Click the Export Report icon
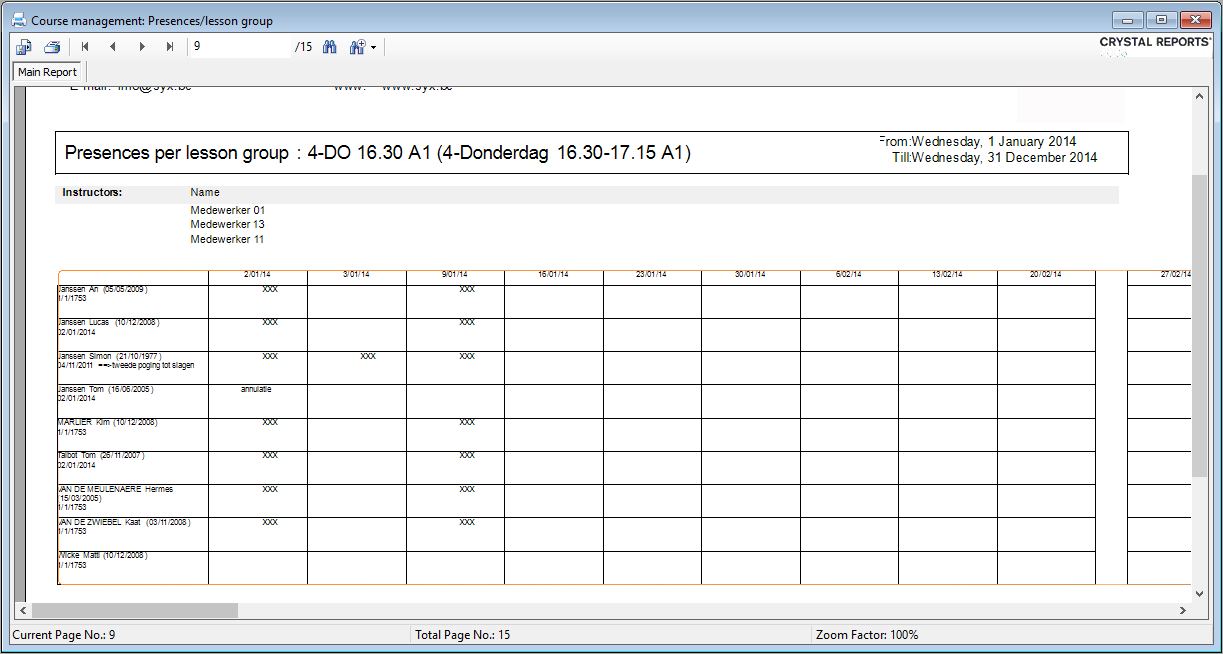This screenshot has height=654, width=1223. (x=24, y=47)
